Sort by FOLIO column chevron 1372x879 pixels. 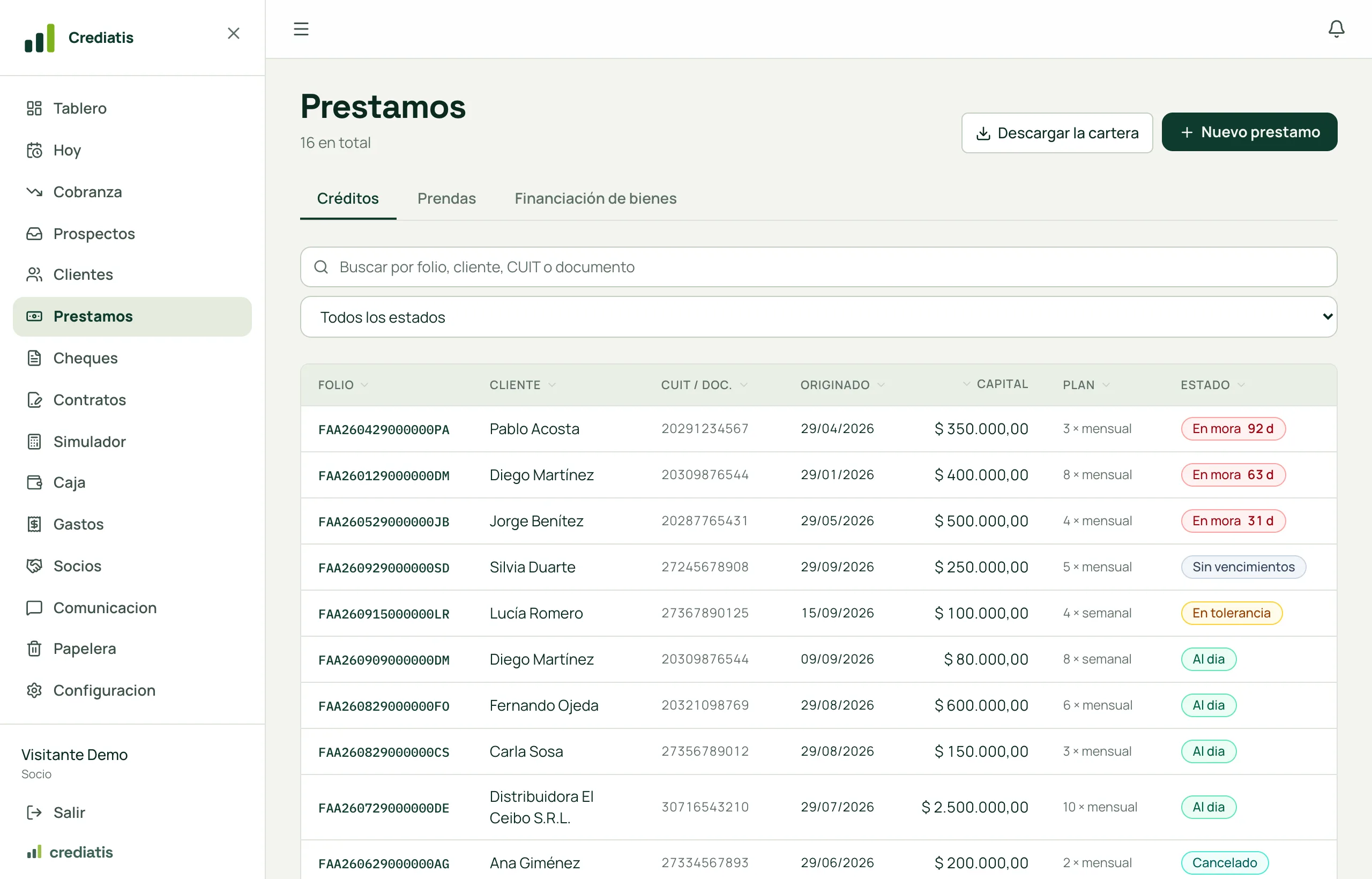coord(364,385)
